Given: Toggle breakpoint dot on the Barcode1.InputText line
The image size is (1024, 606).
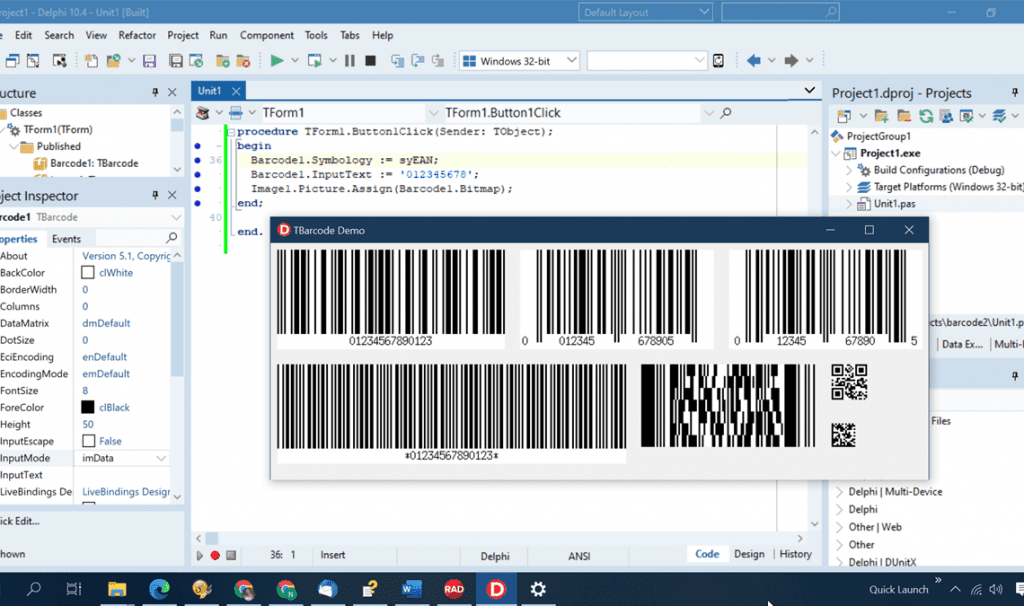Looking at the screenshot, I should (197, 174).
